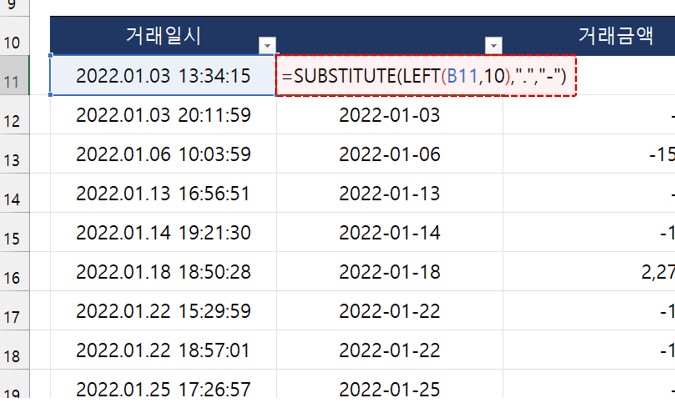This screenshot has width=675, height=402.
Task: Select row 19 header
Action: pos(23,392)
